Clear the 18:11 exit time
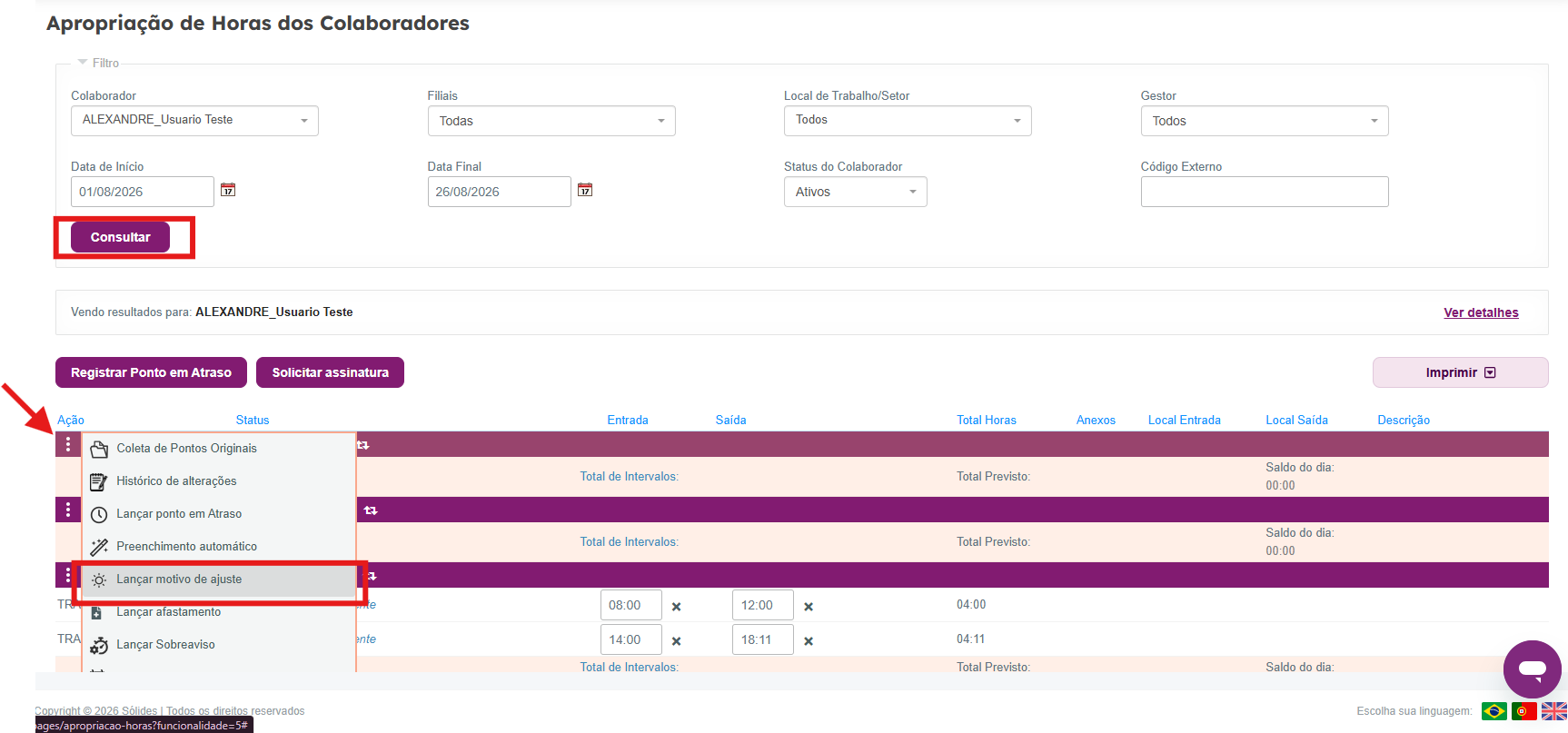Image resolution: width=1568 pixels, height=733 pixels. 809,641
